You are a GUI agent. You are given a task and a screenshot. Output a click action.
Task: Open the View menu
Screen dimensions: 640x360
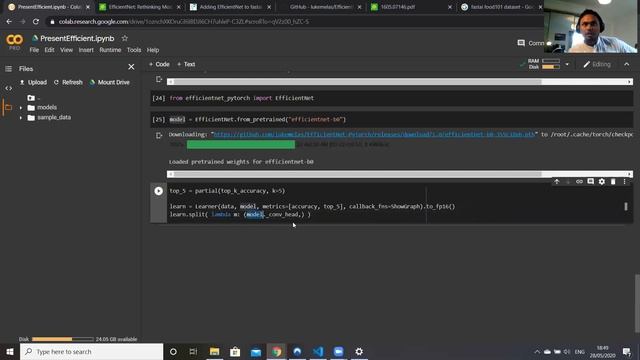(66, 50)
